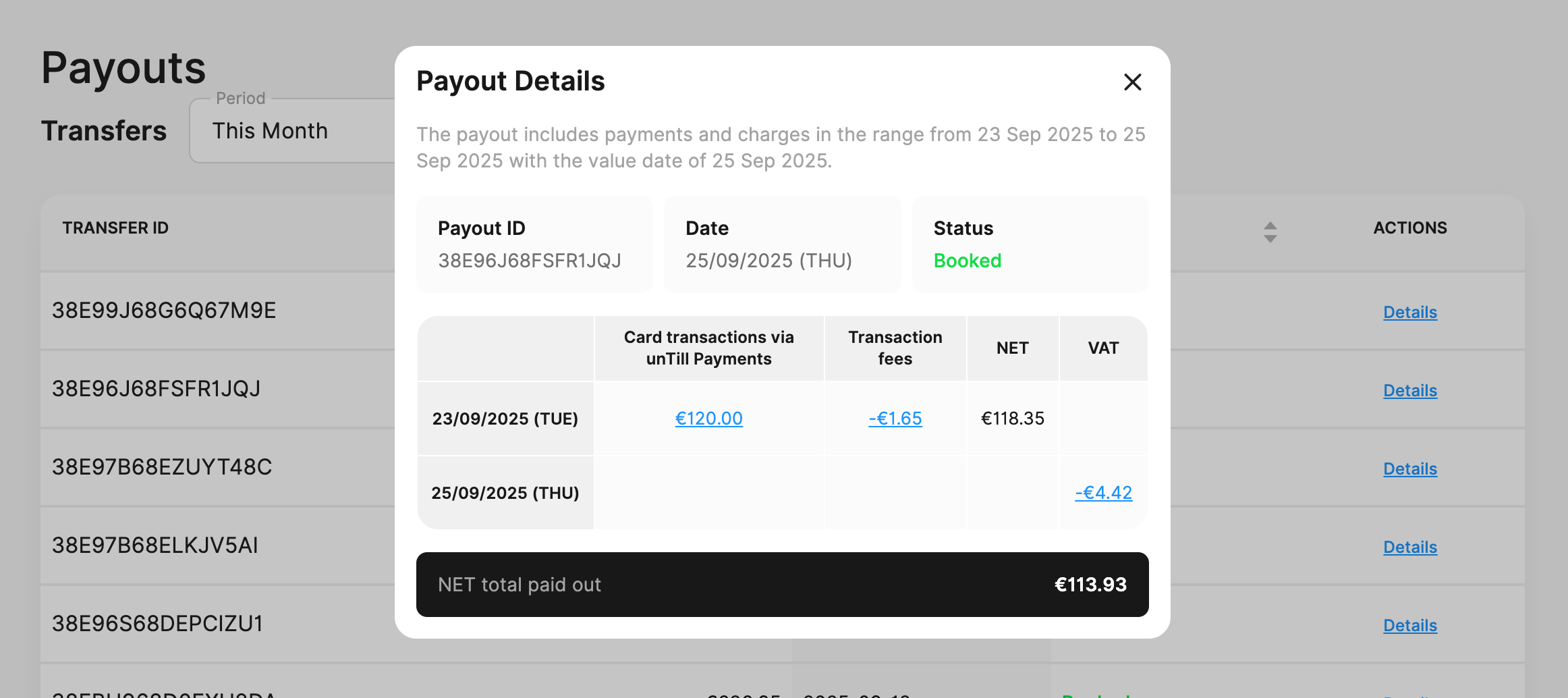Screen dimensions: 1568x698
Task: Open Details for transfer 38E97B68EZUYT48C
Action: tap(1409, 468)
